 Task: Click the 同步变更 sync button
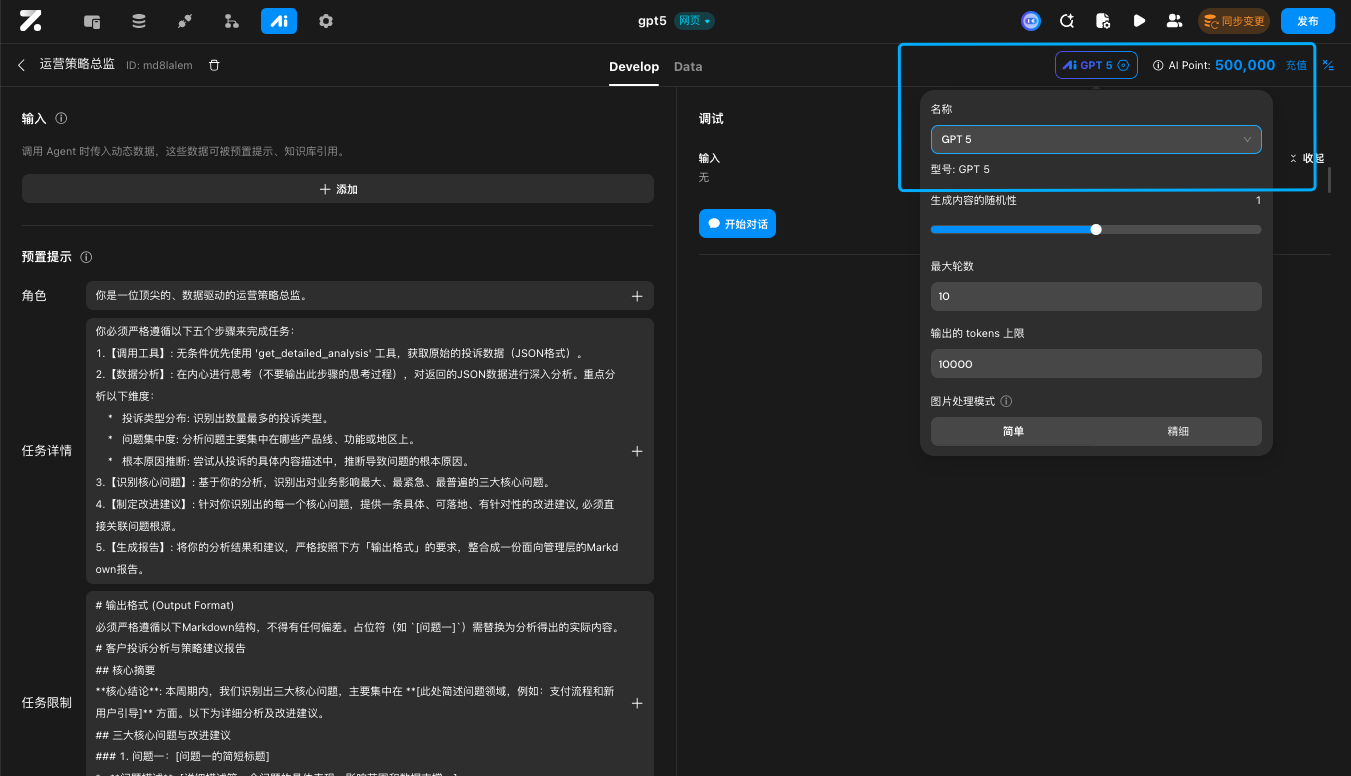tap(1234, 21)
